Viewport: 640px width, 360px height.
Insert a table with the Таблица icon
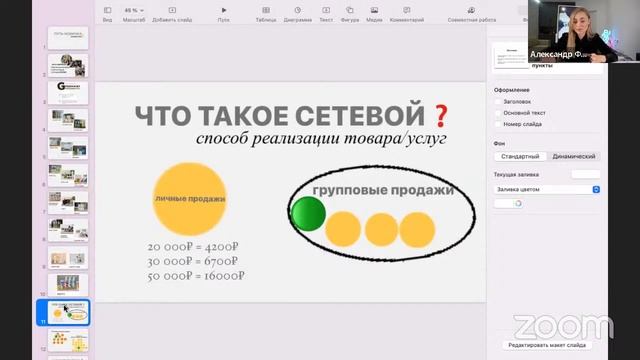coord(266,10)
